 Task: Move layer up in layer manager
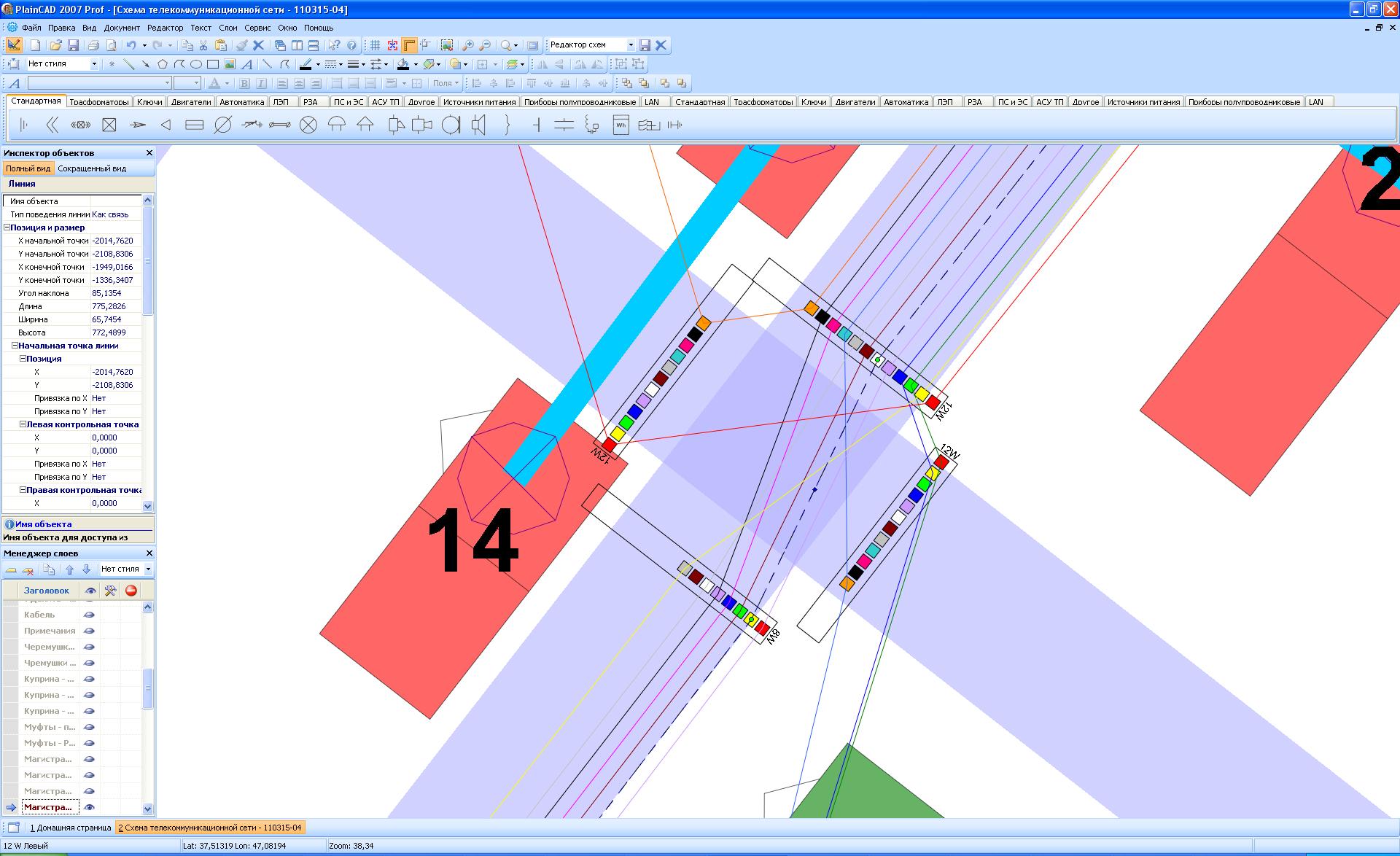click(x=70, y=569)
